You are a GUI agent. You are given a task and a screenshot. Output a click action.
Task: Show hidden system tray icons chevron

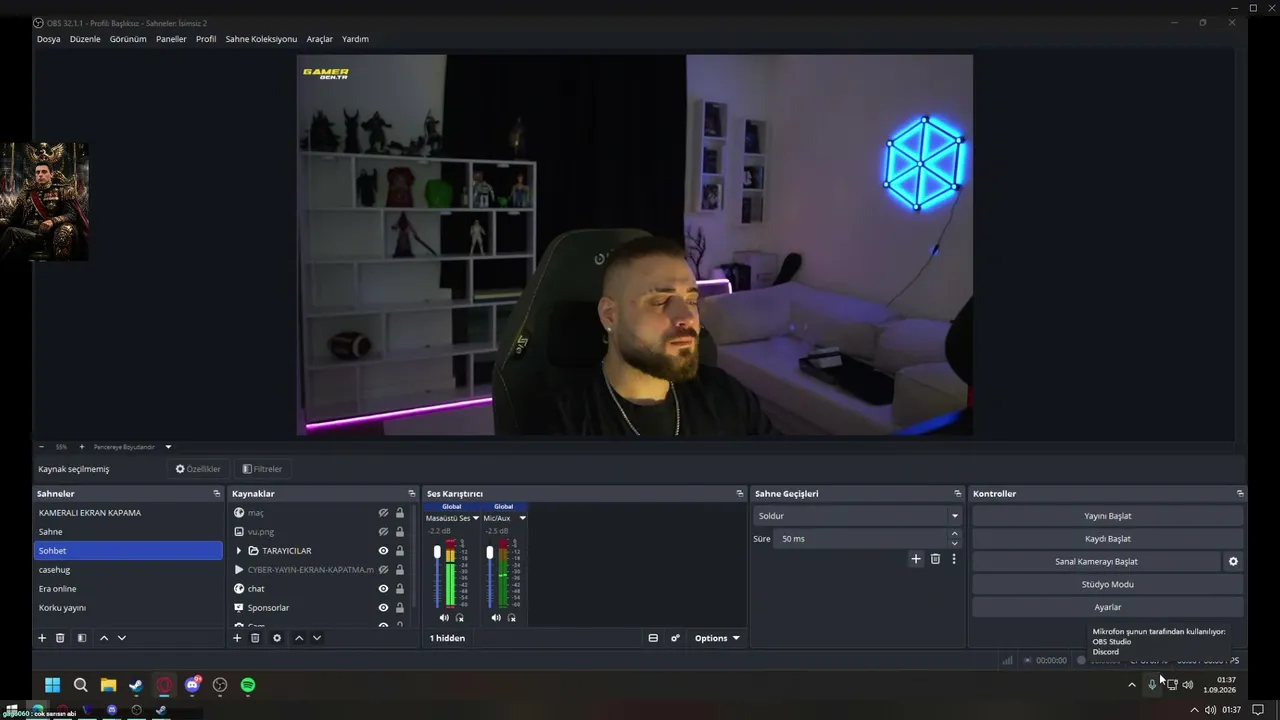coord(1132,685)
